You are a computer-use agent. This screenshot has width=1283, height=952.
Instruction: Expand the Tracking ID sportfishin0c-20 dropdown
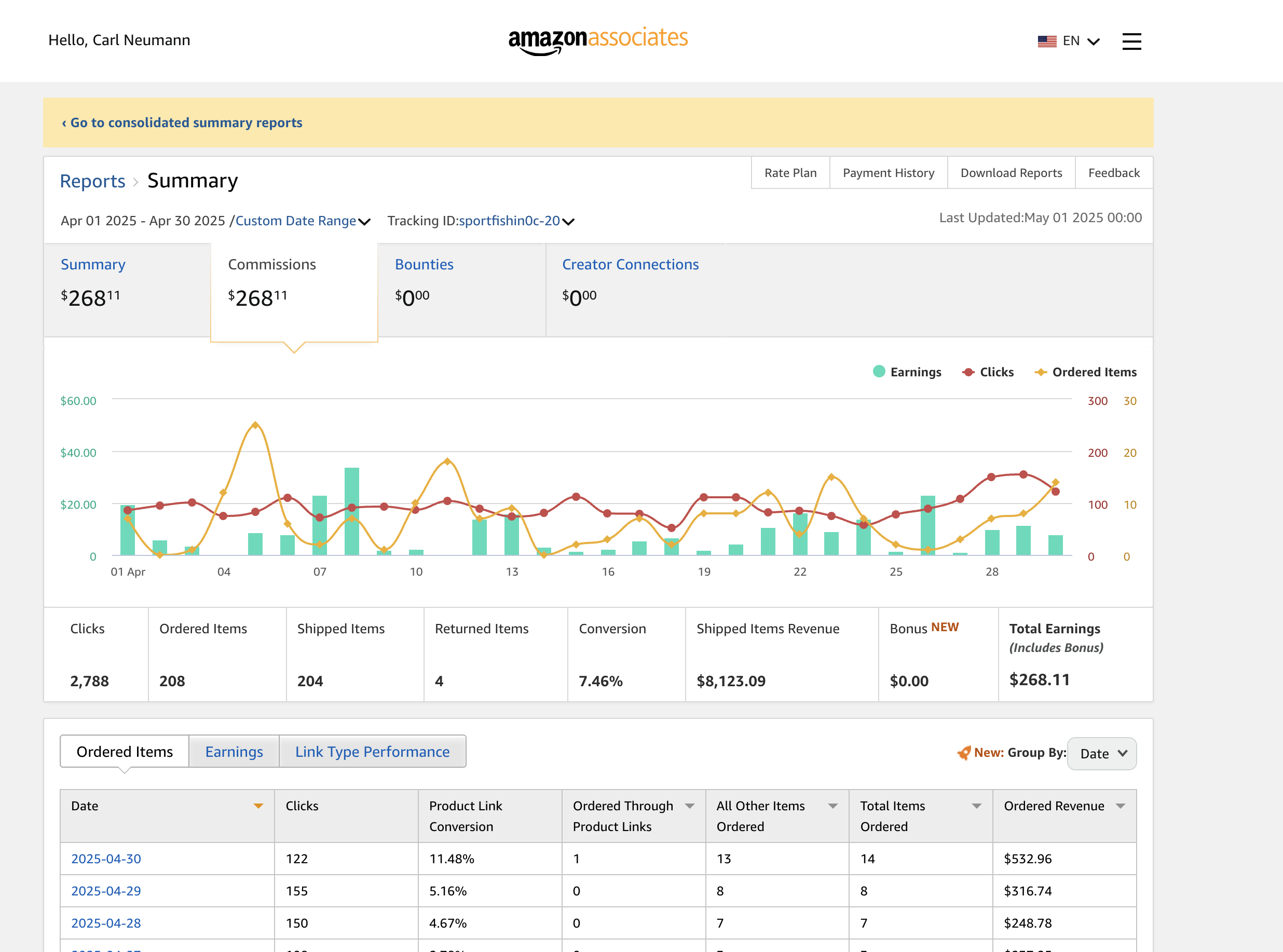pyautogui.click(x=516, y=221)
